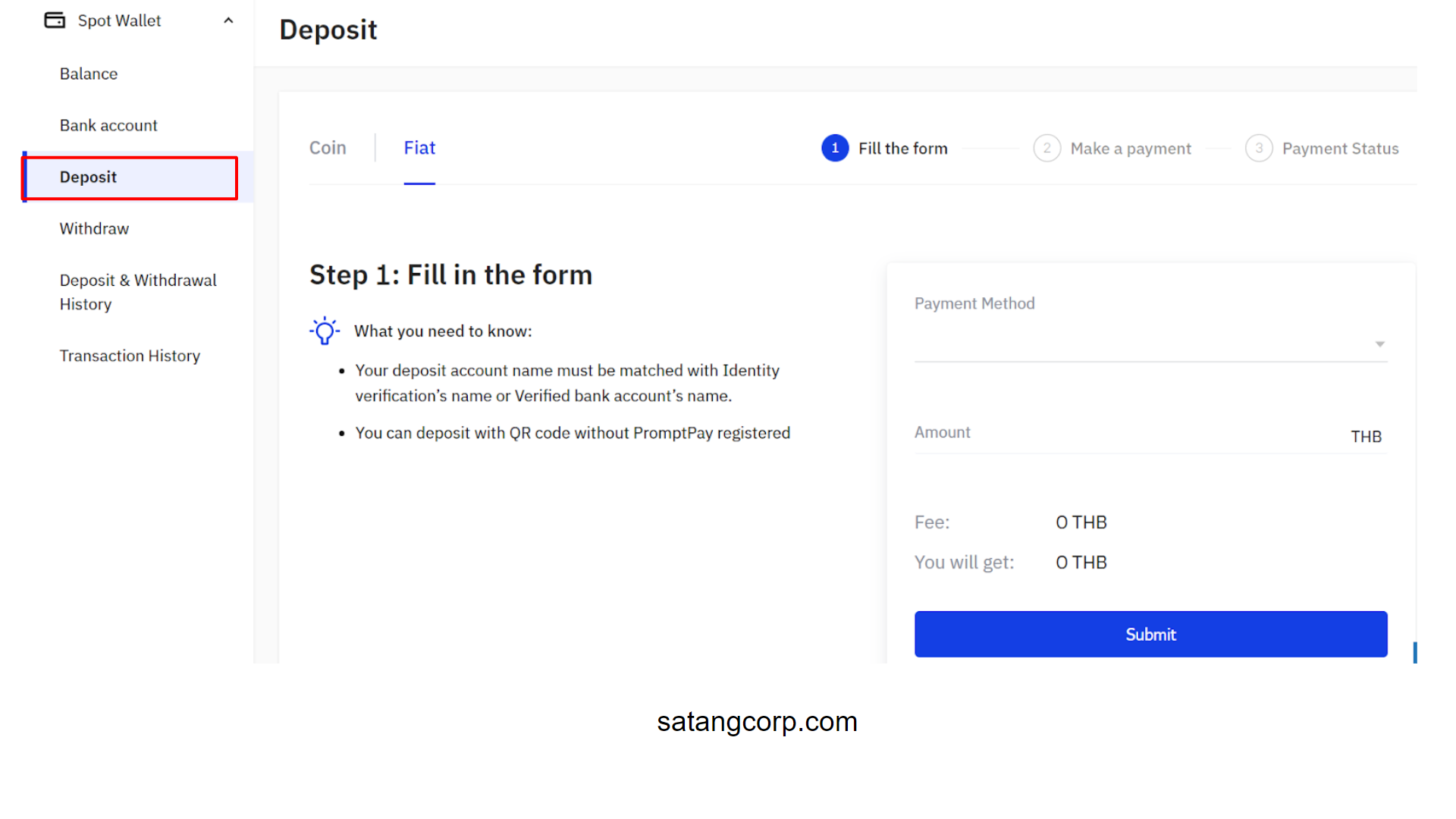Click the satangcorp.com link

[758, 721]
